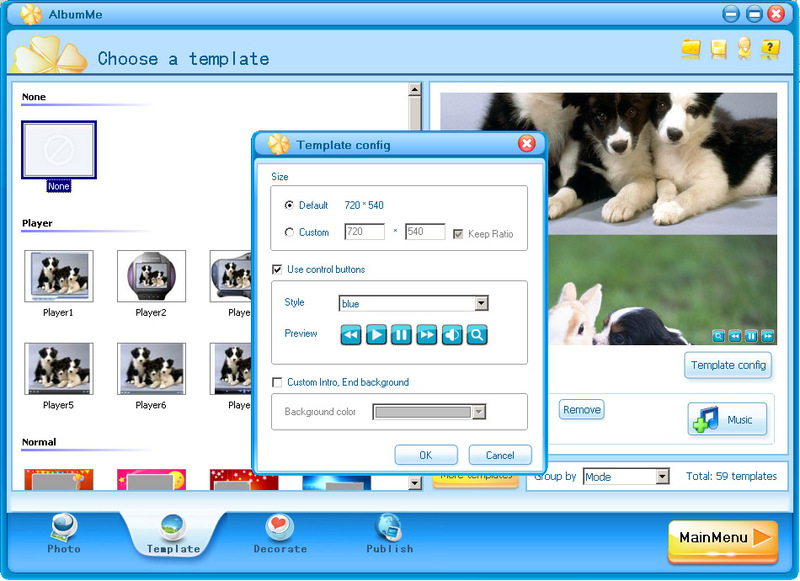The height and width of the screenshot is (581, 800).
Task: Click the magnifier icon in style preview
Action: click(477, 335)
